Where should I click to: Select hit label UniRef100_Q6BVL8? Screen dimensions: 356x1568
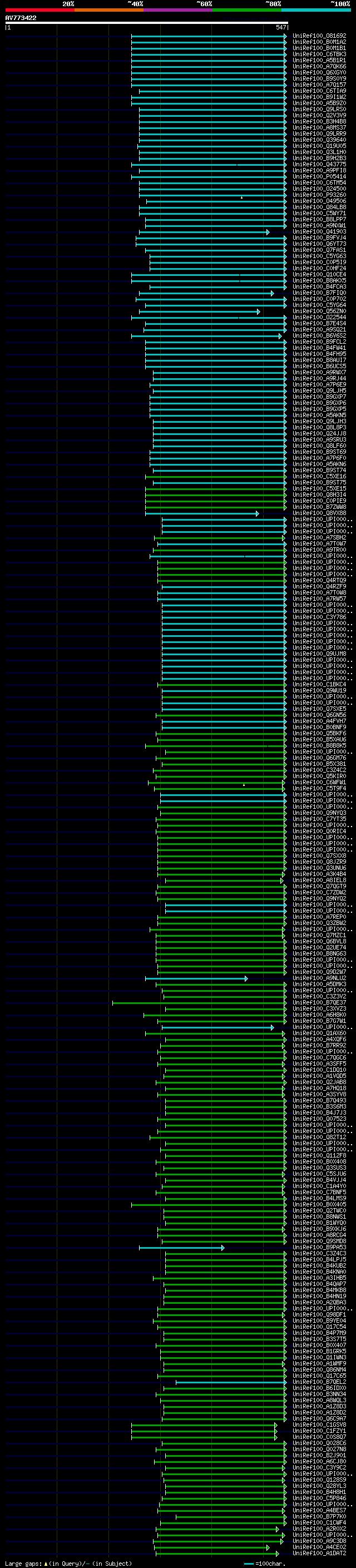(x=319, y=942)
